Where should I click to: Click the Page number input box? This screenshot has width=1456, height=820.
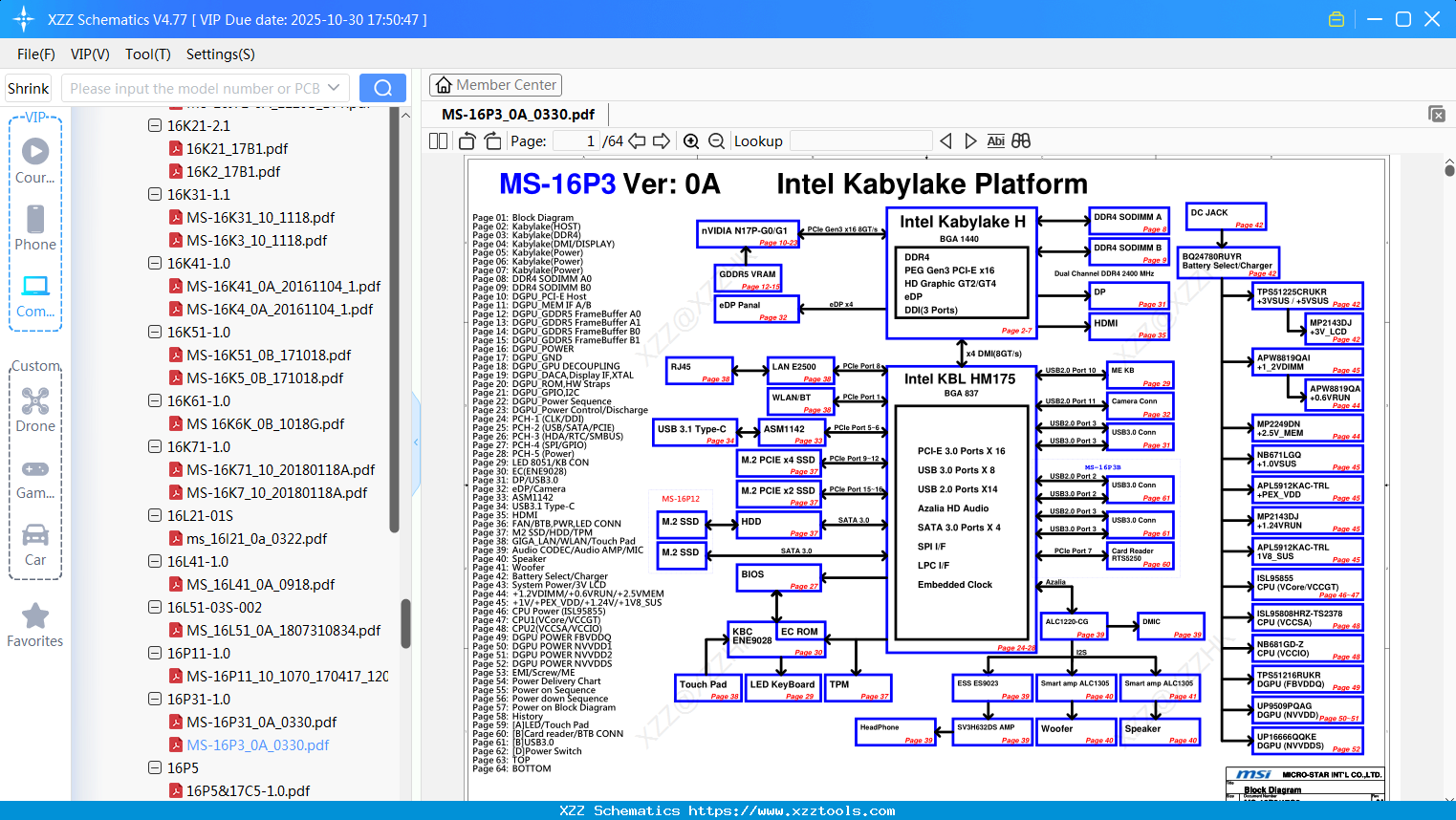click(x=576, y=141)
